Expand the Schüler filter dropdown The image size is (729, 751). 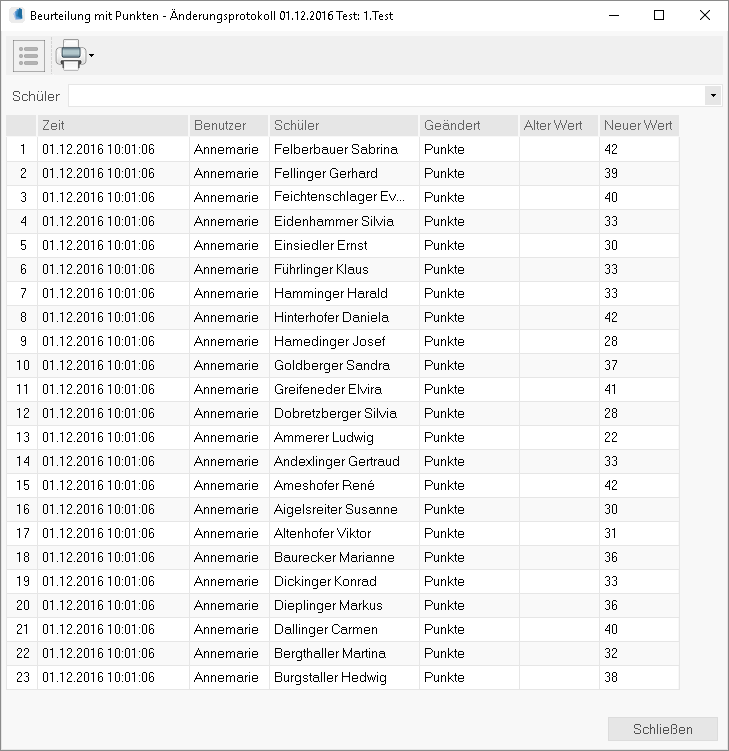(713, 96)
